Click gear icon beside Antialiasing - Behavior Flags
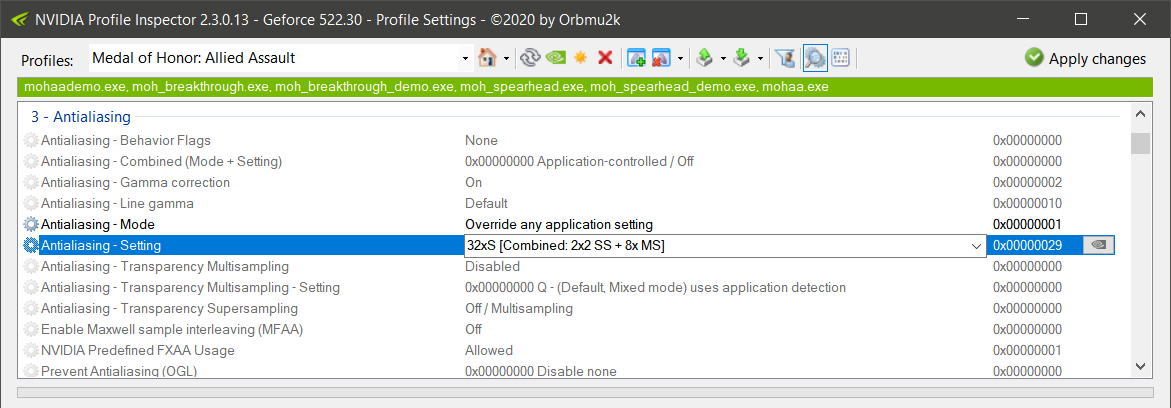 pos(31,140)
